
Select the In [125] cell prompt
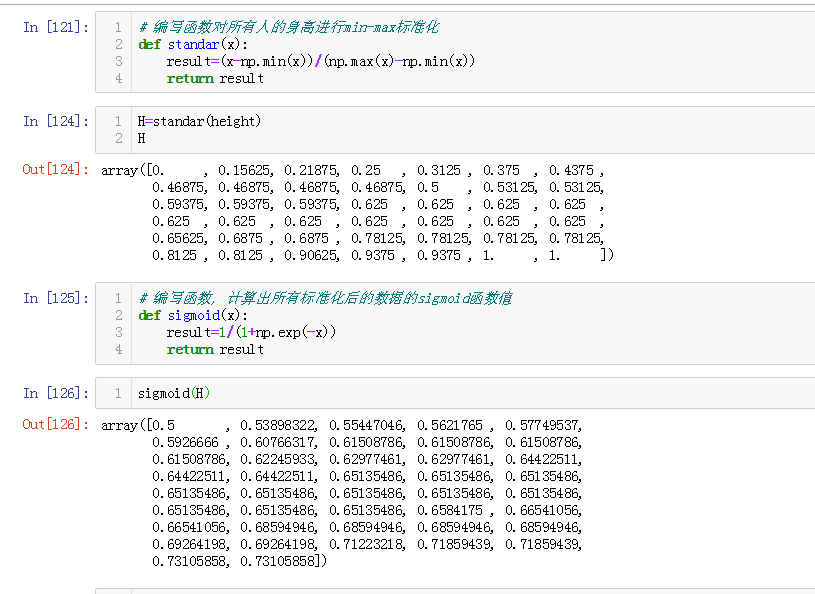pyautogui.click(x=55, y=298)
